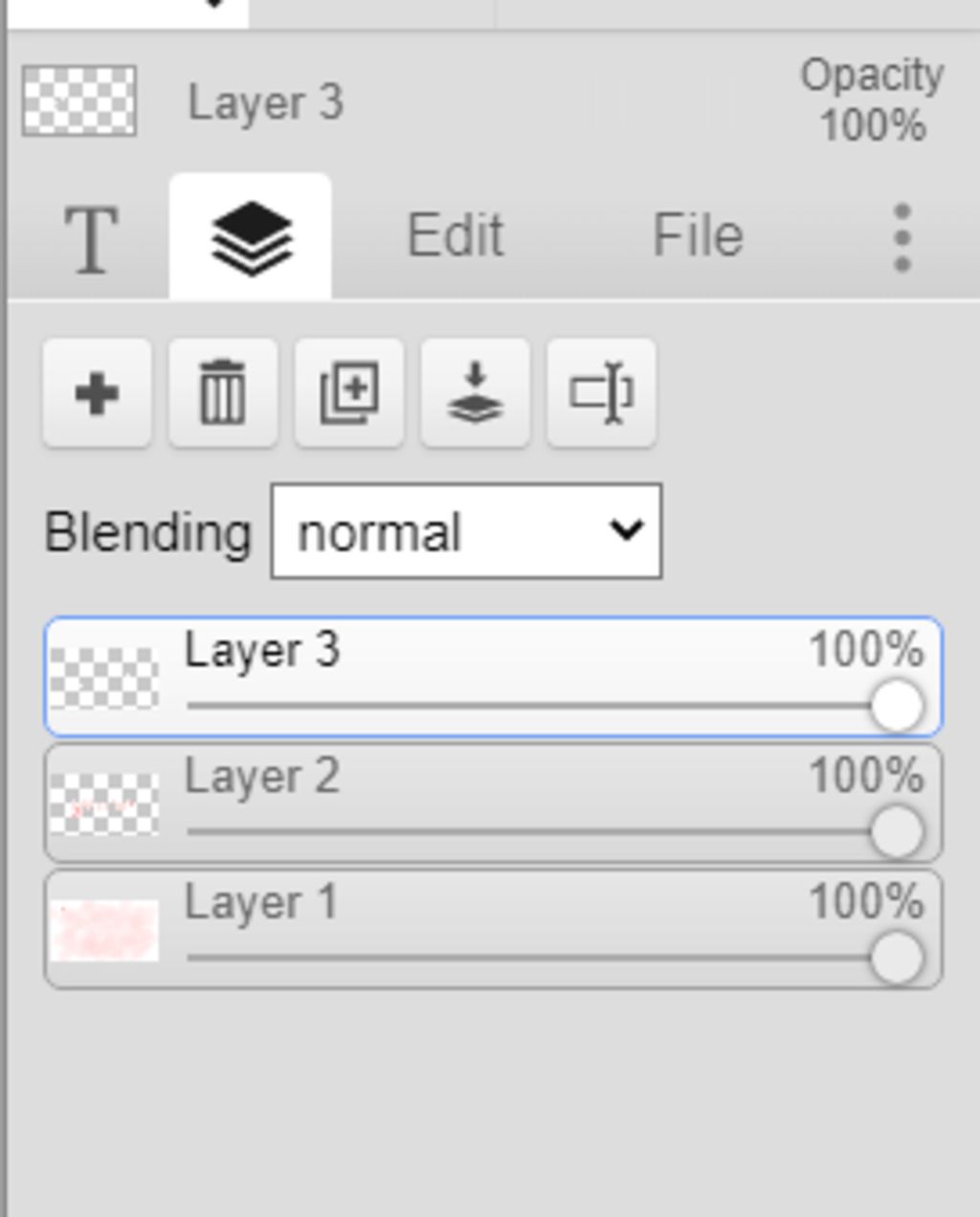Click the Layer 1 pink thumbnail
This screenshot has height=1217, width=980.
click(104, 931)
